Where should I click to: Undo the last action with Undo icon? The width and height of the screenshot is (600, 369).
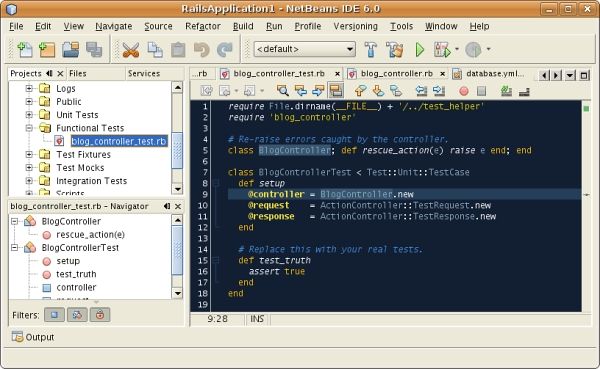(x=201, y=50)
